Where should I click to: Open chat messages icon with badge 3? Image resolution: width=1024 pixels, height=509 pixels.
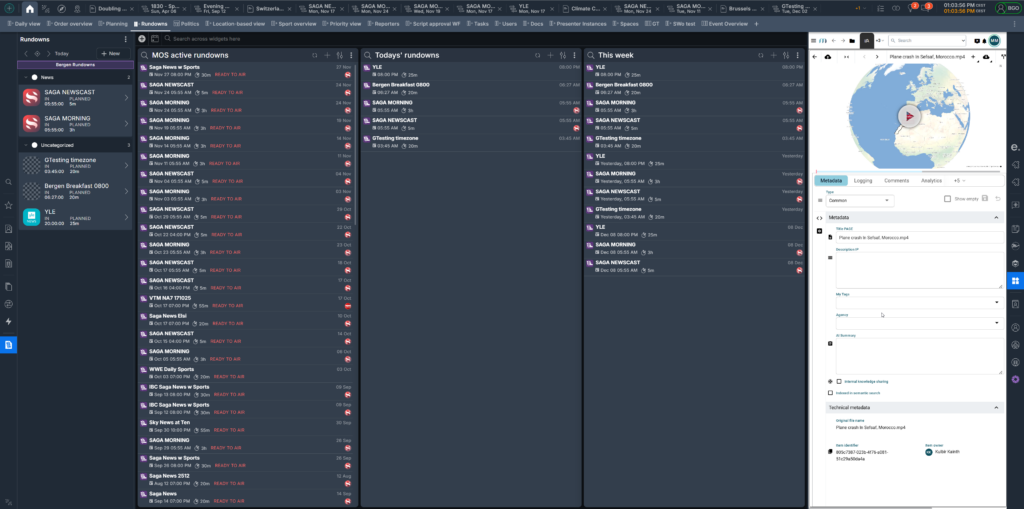tap(926, 8)
